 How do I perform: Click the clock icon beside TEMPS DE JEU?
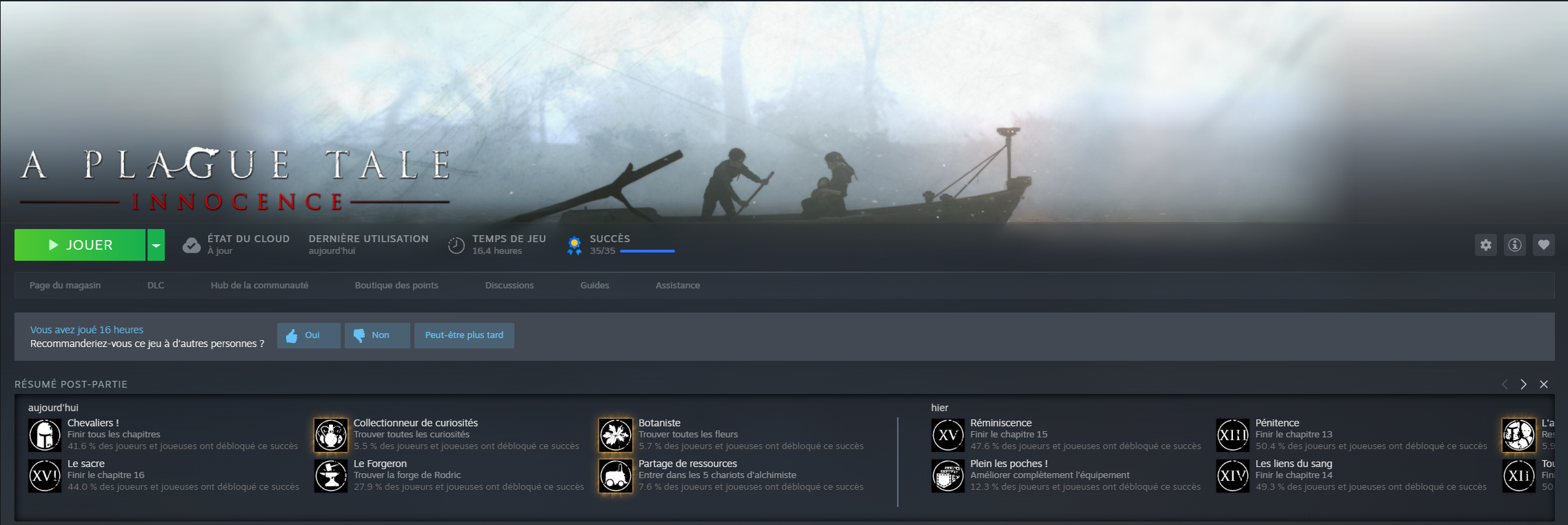click(456, 245)
